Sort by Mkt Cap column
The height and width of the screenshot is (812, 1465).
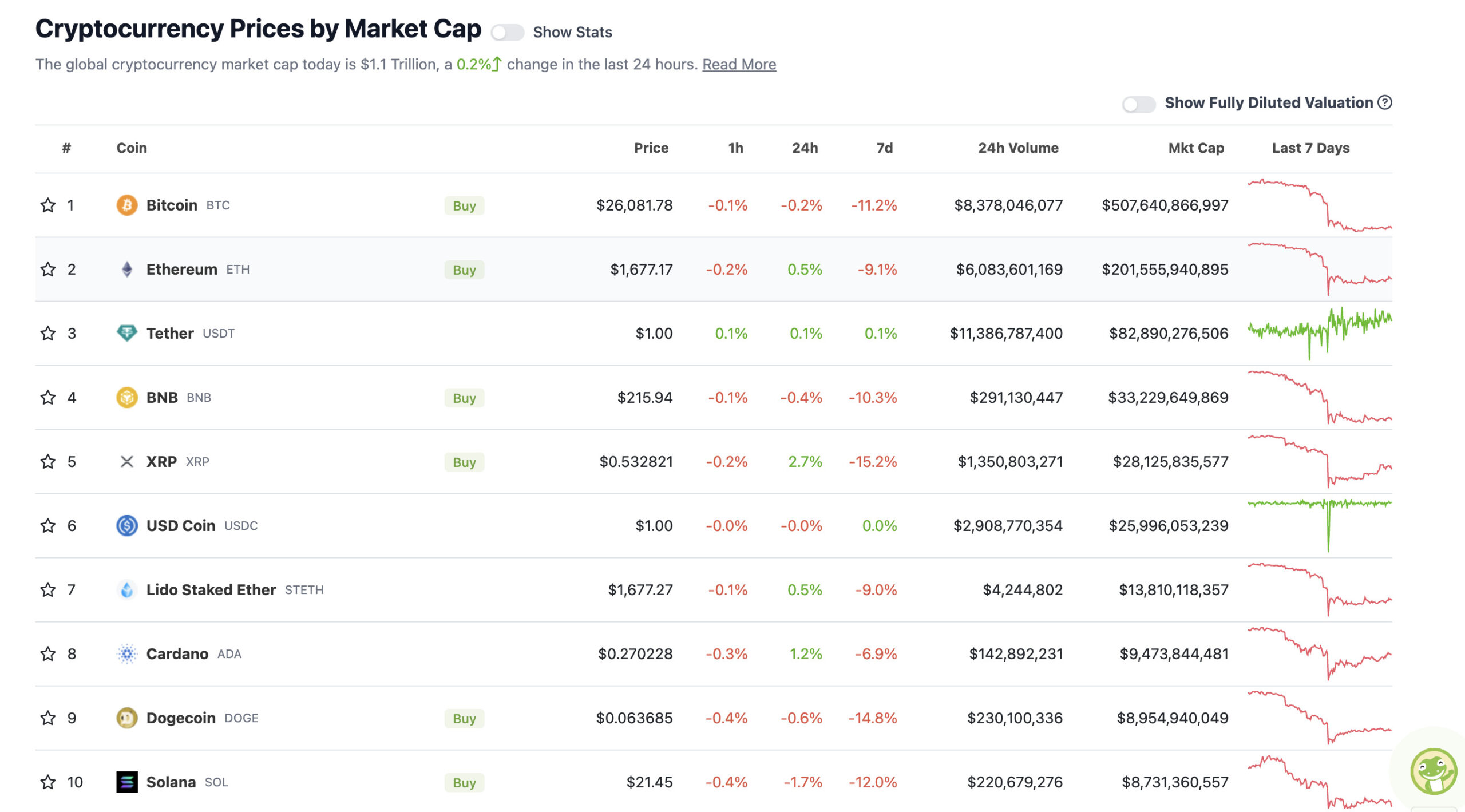[1196, 148]
